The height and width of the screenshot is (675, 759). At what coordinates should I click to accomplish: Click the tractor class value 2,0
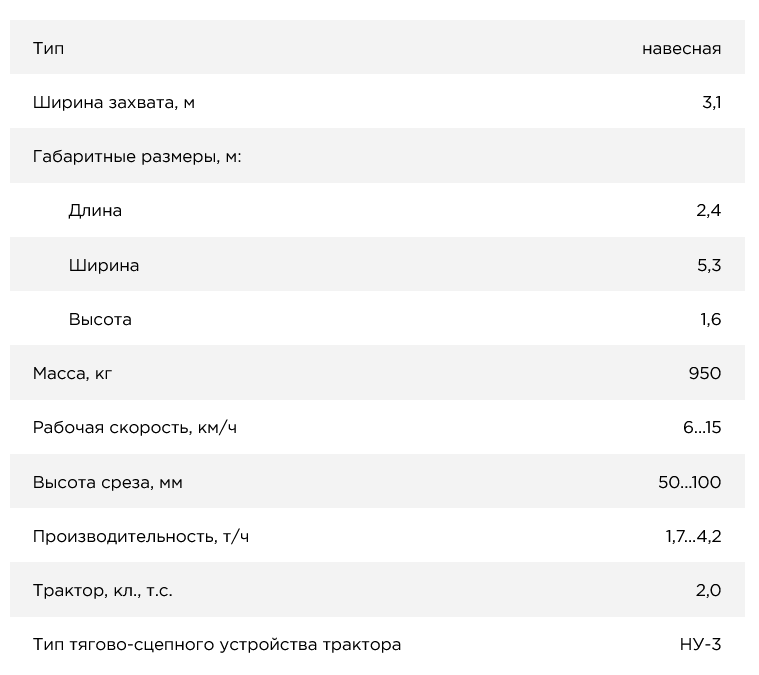point(708,590)
